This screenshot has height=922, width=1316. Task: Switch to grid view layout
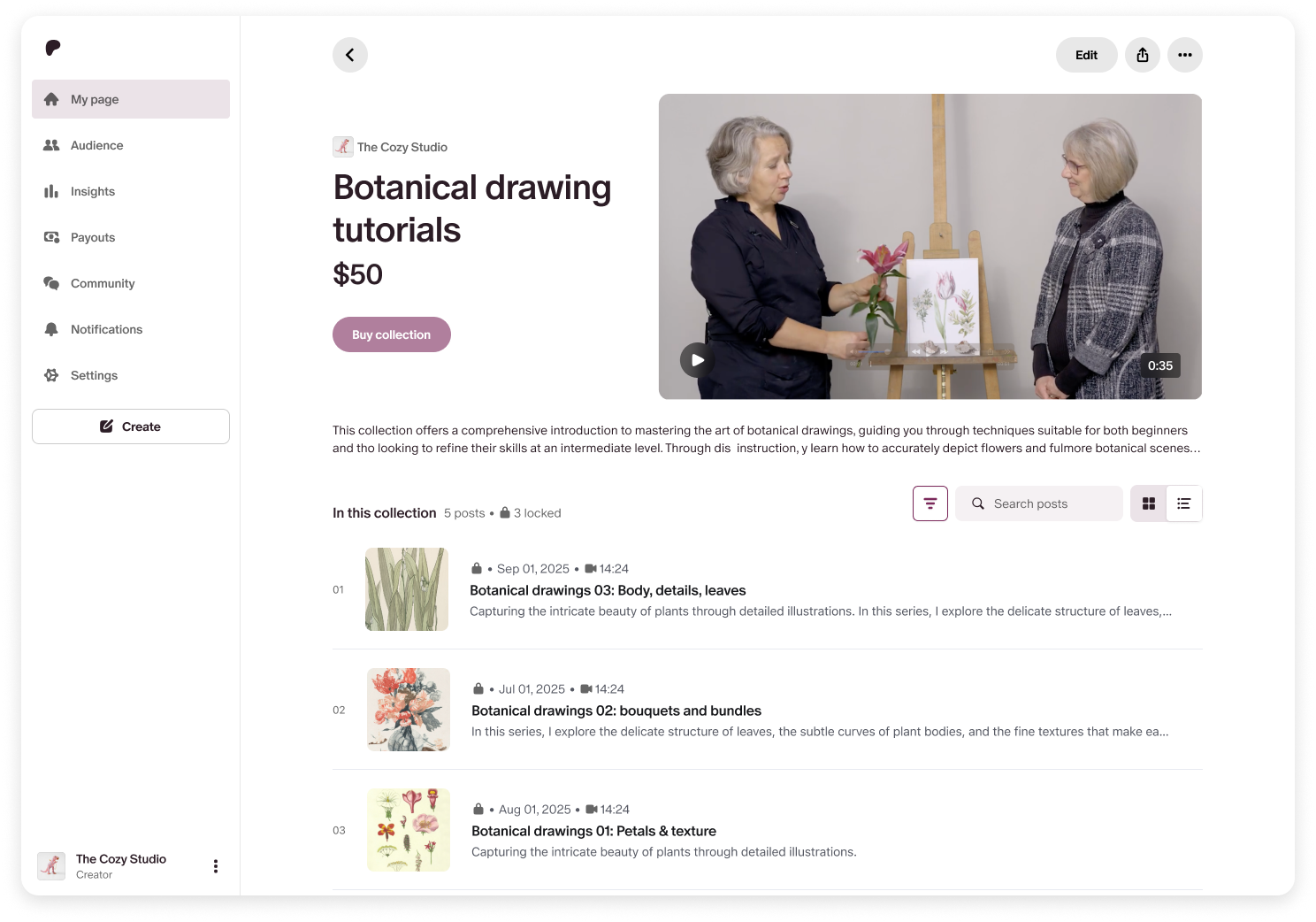pos(1149,503)
